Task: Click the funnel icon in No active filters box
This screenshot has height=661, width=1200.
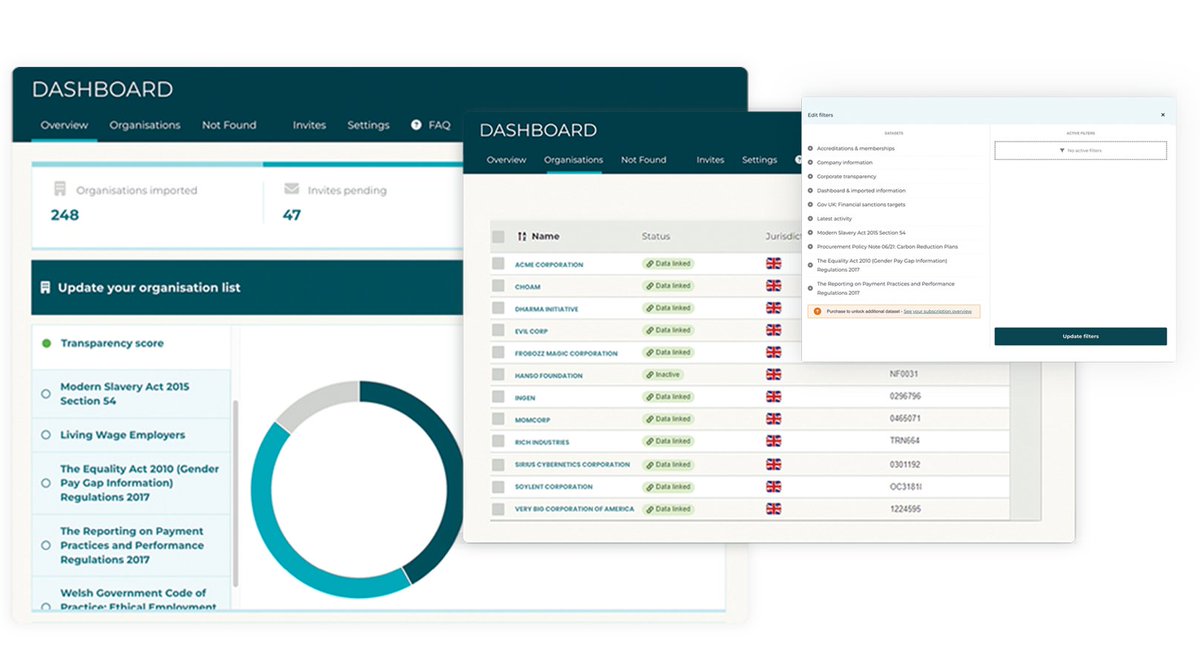Action: tap(1061, 150)
